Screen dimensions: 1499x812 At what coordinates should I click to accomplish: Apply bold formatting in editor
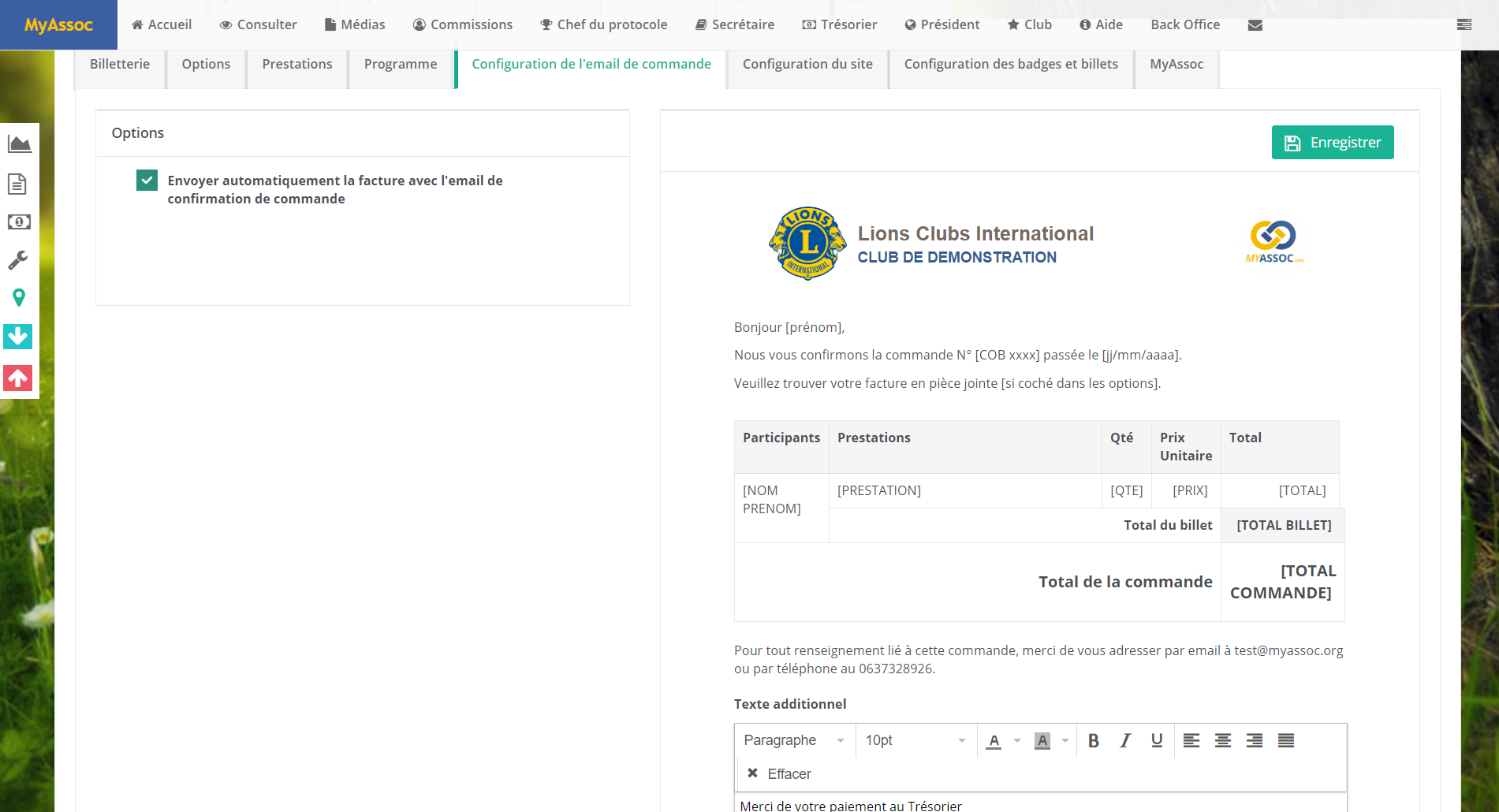pos(1094,740)
